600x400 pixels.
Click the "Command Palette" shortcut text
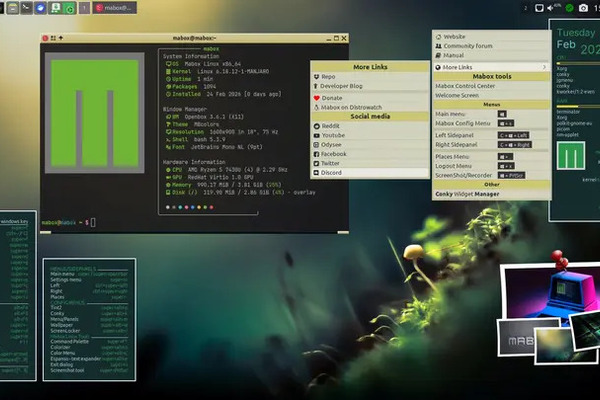click(x=70, y=341)
